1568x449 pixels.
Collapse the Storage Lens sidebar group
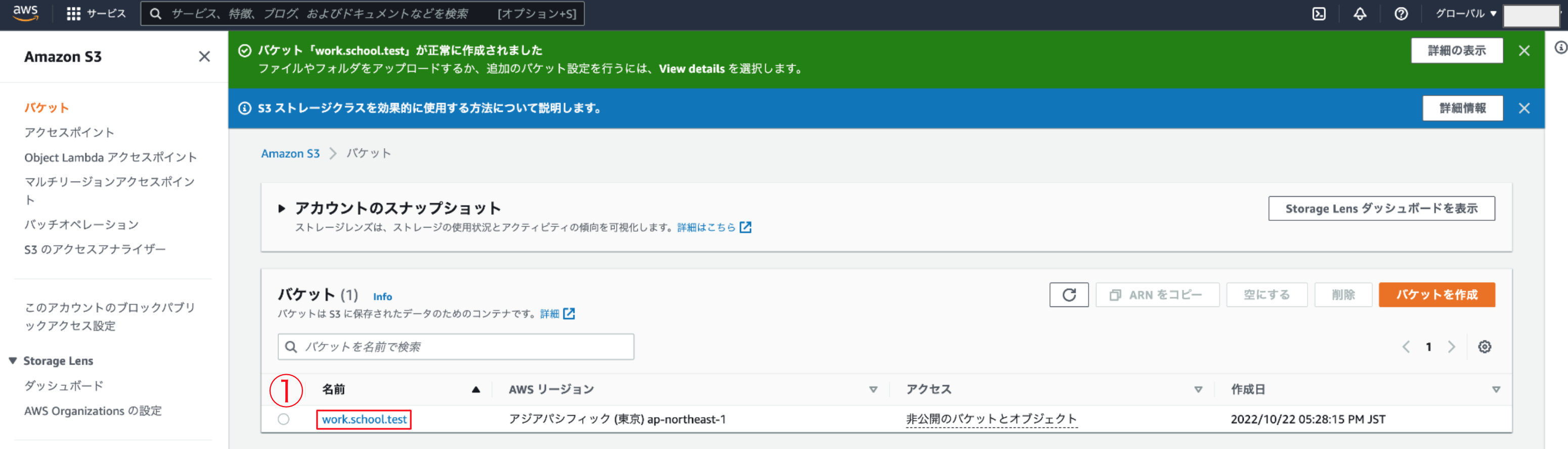click(x=13, y=361)
